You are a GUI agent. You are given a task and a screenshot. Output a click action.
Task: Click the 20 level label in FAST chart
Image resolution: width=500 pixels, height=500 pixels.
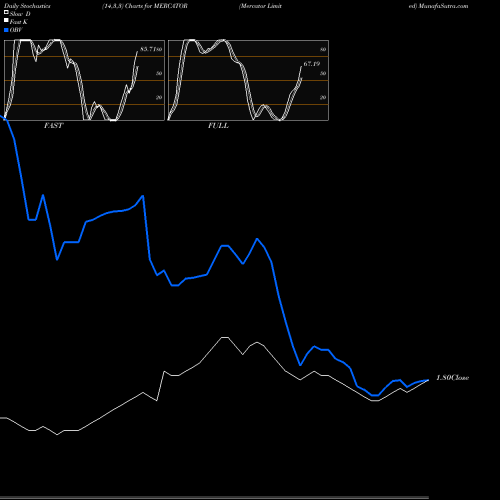pos(159,97)
